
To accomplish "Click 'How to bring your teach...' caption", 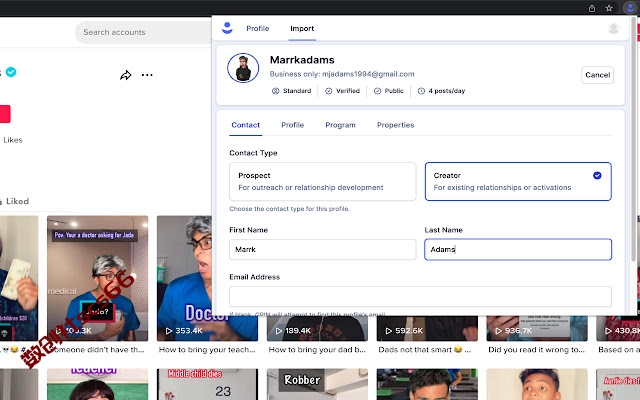I will coord(207,350).
